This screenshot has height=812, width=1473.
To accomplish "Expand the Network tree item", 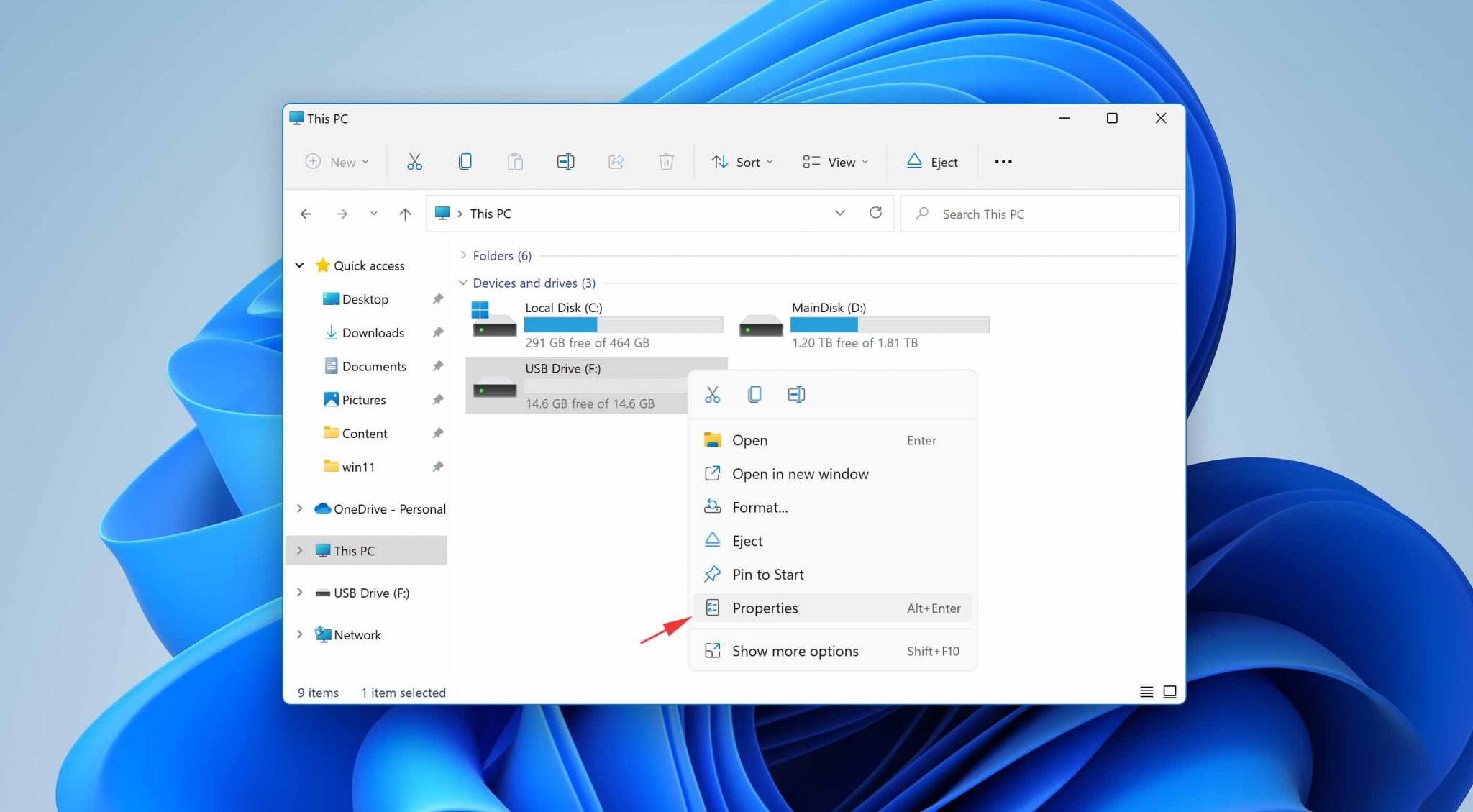I will [x=300, y=634].
